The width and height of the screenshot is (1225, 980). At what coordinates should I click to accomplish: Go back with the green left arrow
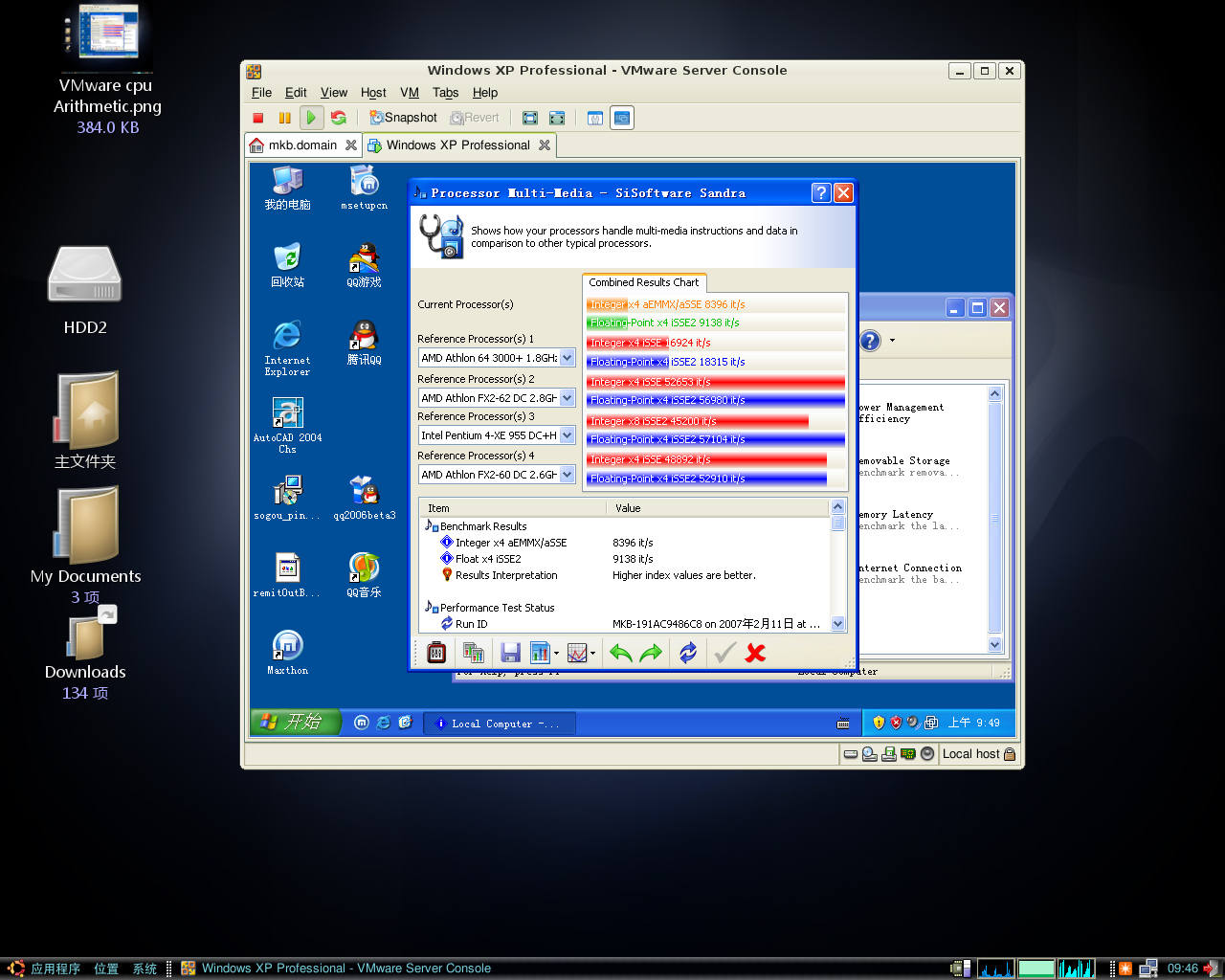pyautogui.click(x=621, y=653)
